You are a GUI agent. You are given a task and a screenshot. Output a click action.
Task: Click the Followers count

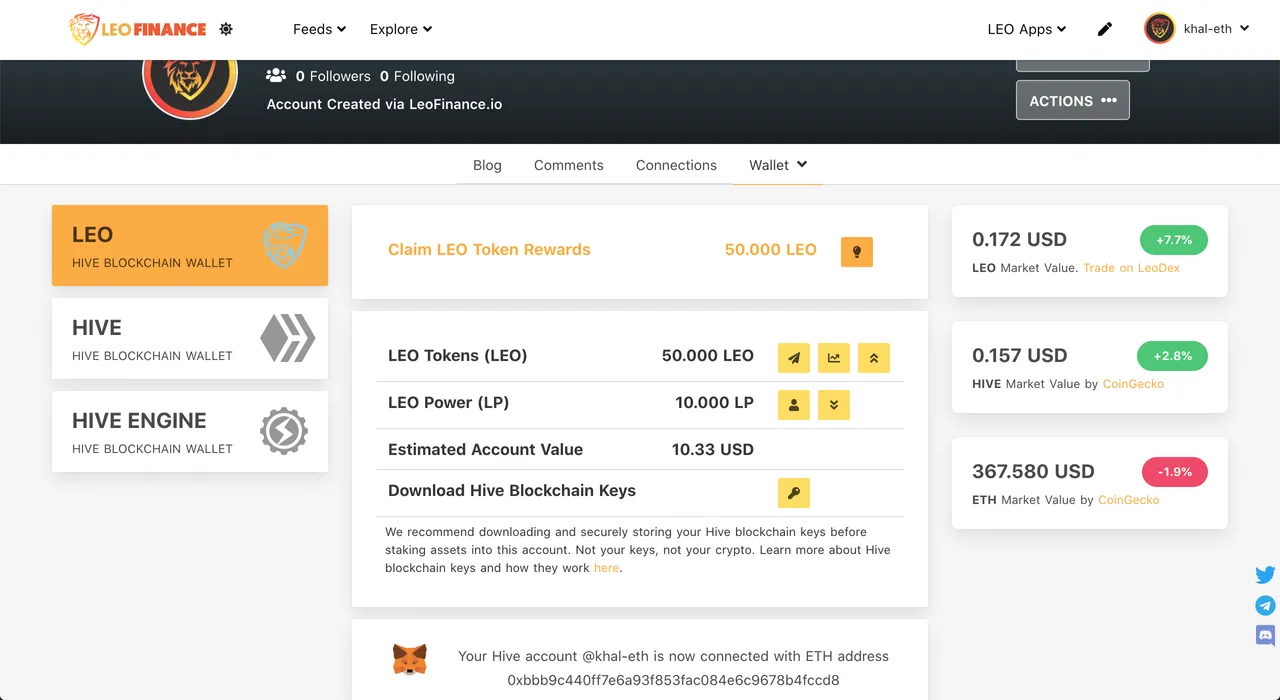[333, 76]
